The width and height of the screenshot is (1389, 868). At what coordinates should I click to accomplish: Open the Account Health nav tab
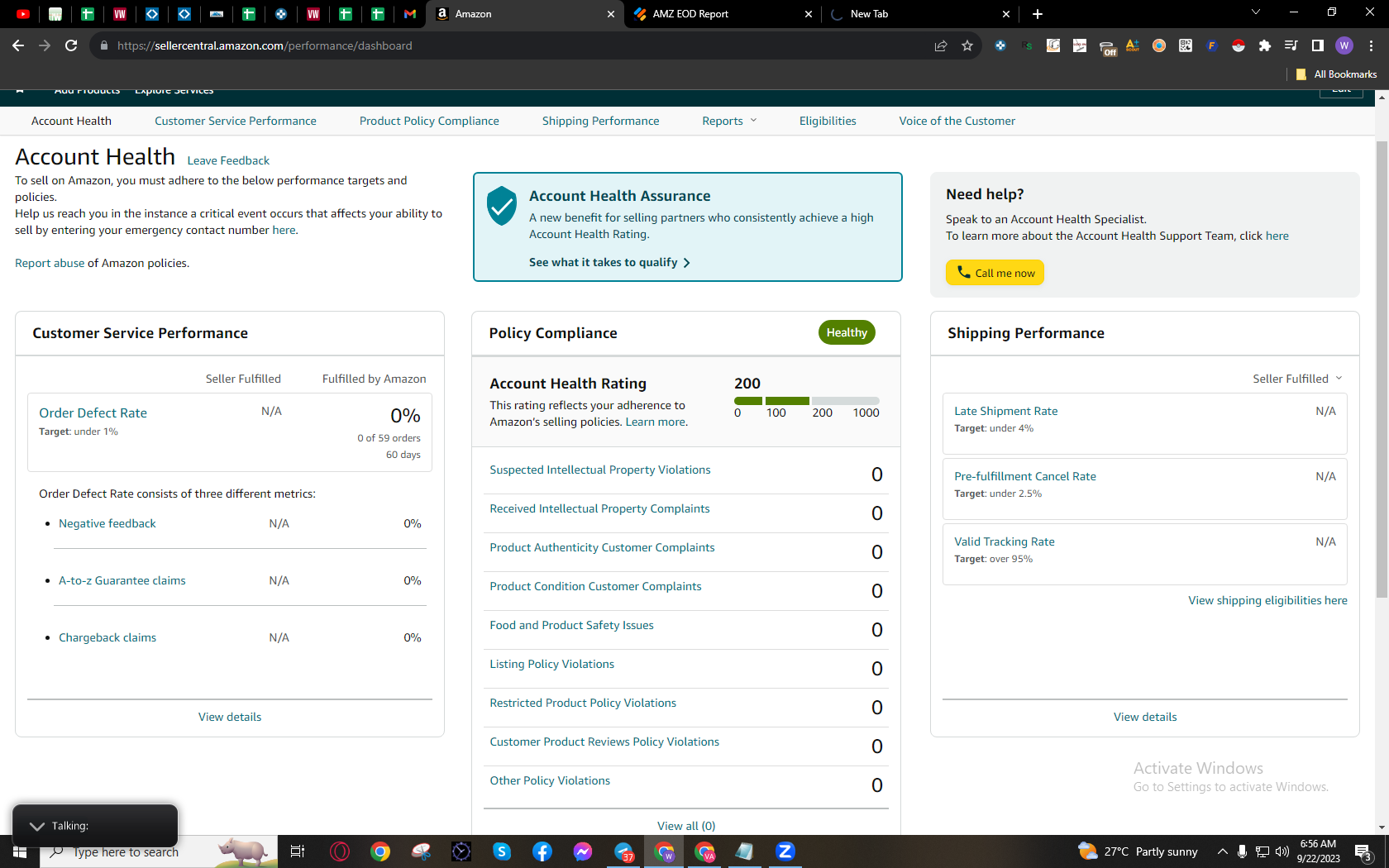(x=71, y=121)
